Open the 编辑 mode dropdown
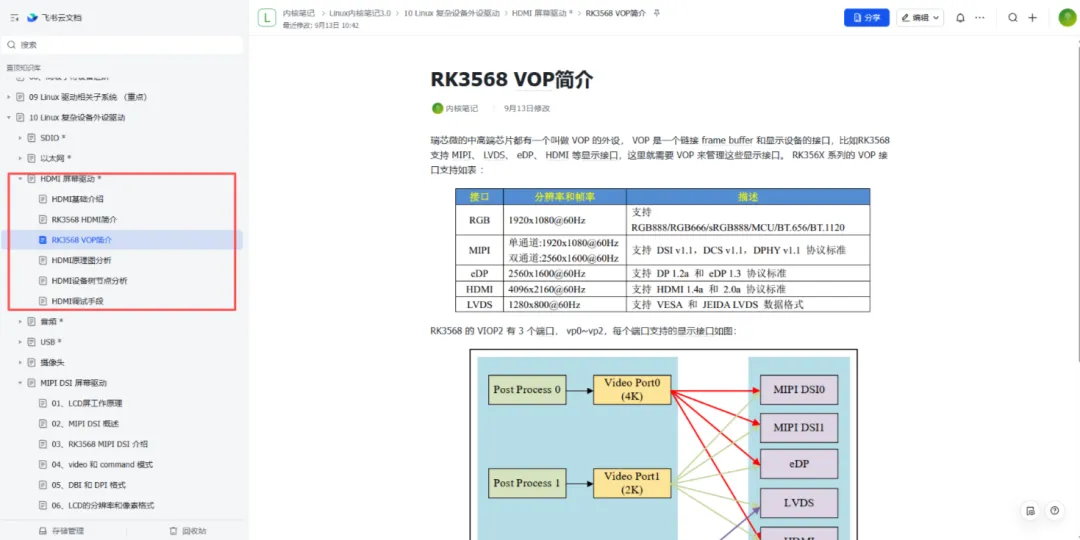 point(920,18)
